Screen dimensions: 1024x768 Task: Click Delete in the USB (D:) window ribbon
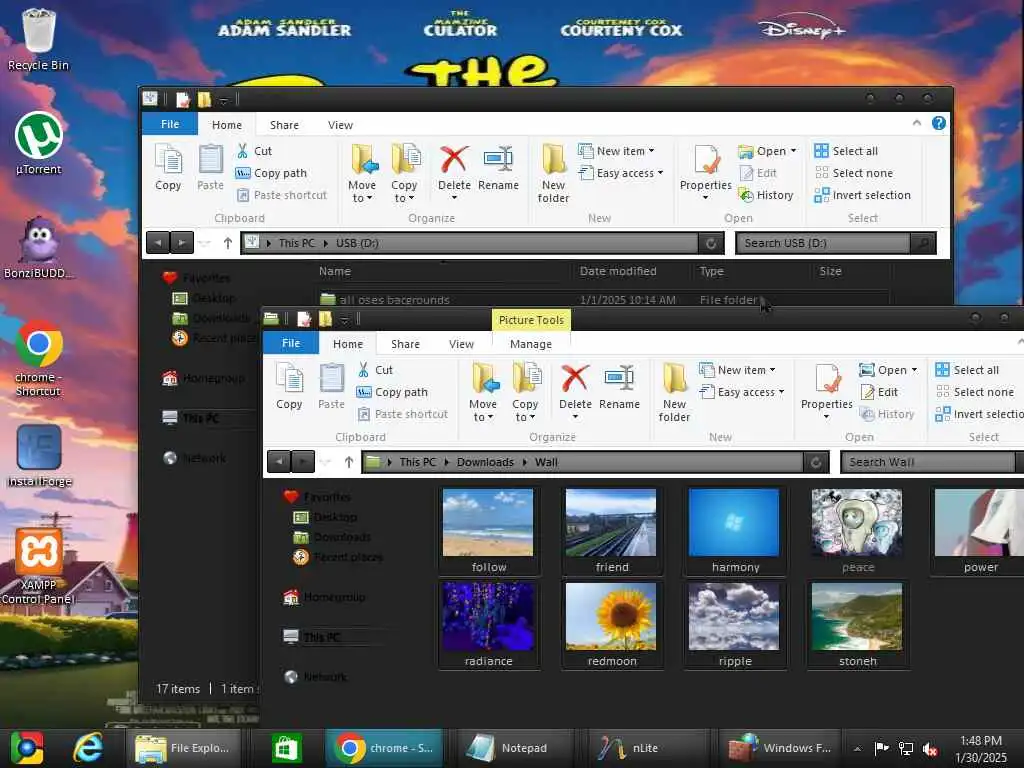[454, 172]
